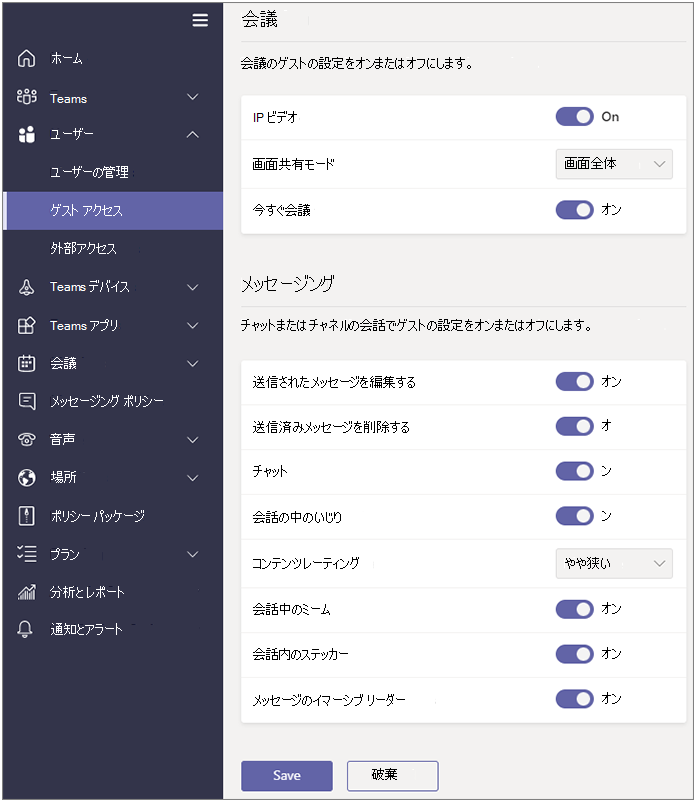Click the プラン checklist icon

click(27, 554)
